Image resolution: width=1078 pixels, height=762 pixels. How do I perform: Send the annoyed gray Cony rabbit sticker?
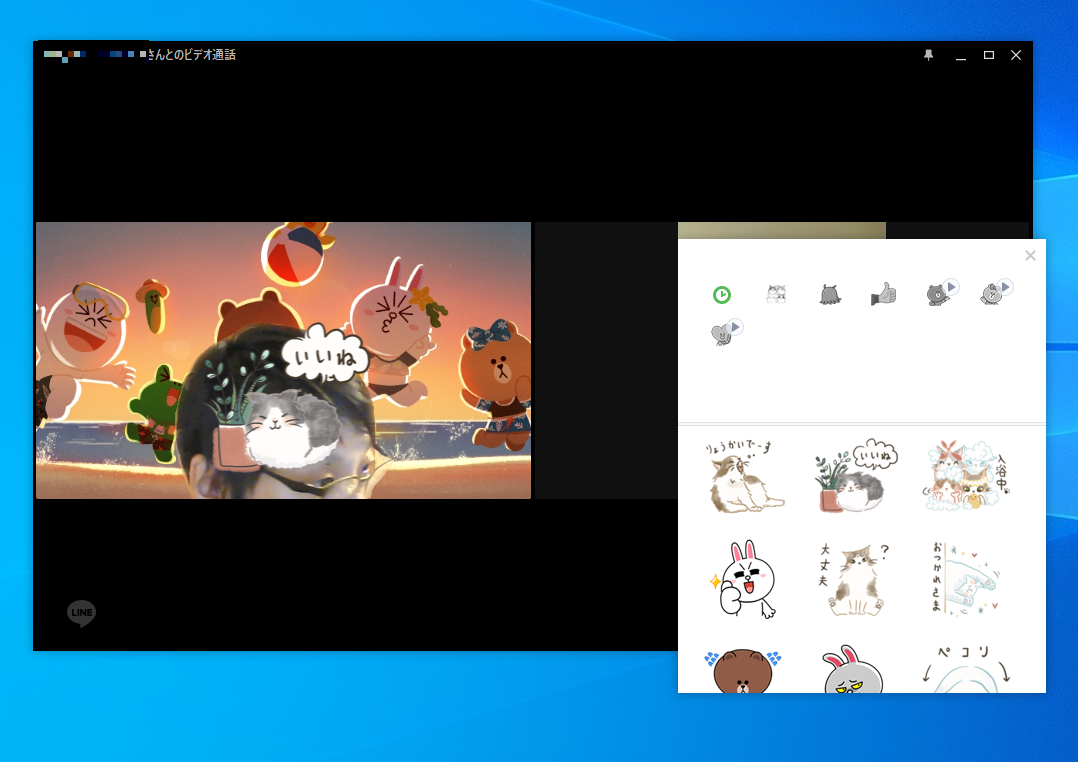coord(852,668)
